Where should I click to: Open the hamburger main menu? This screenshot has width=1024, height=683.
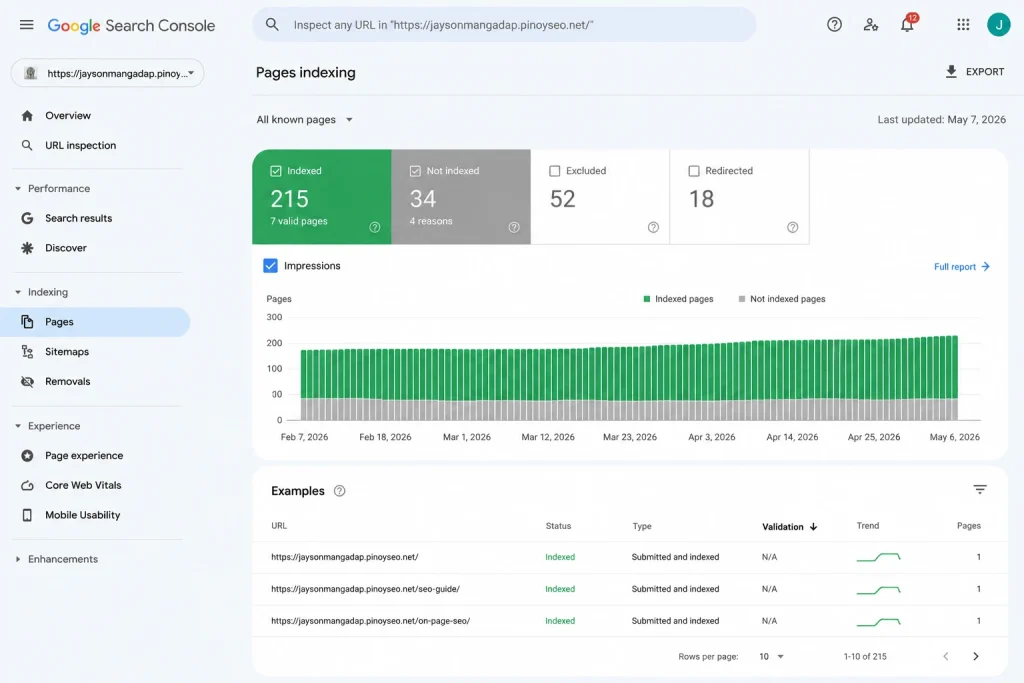[26, 25]
